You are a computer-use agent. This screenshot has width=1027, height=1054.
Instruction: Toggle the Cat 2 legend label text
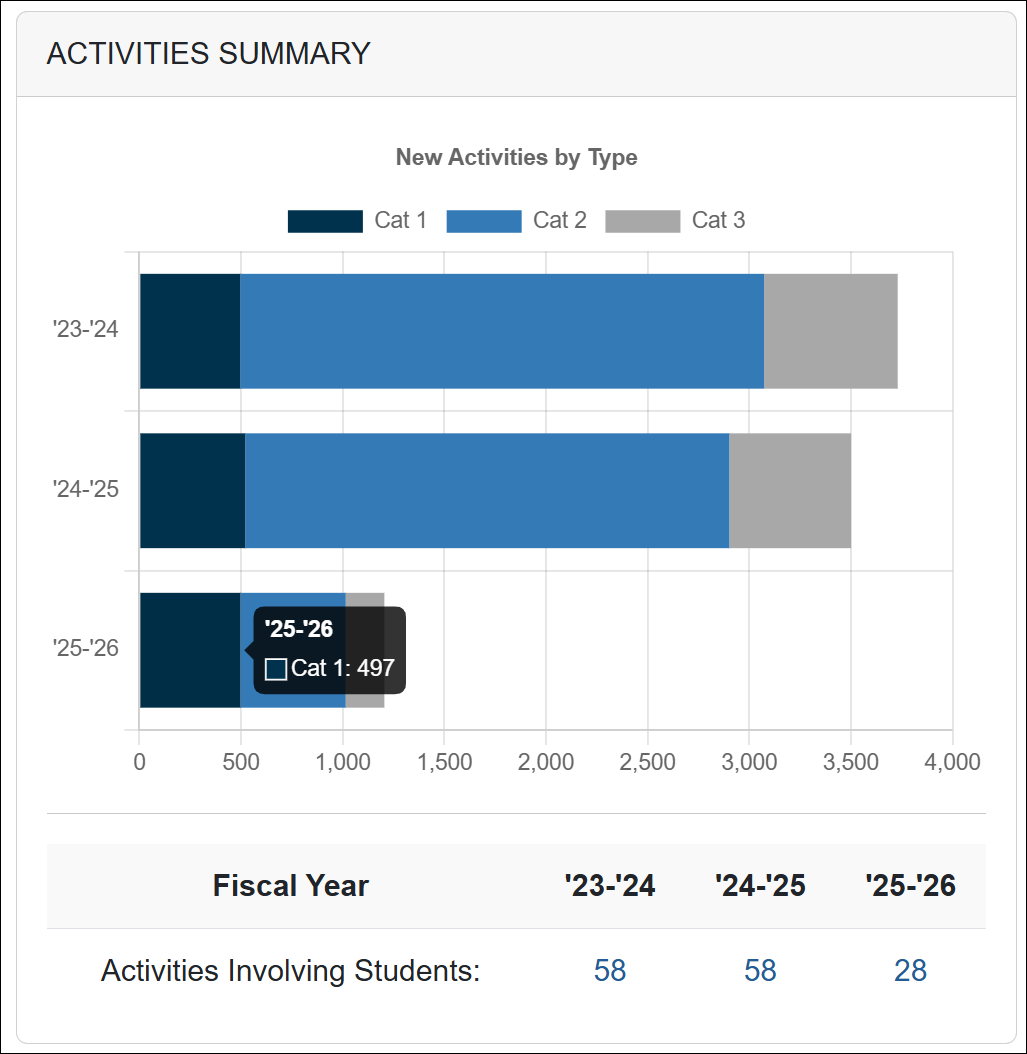(560, 221)
